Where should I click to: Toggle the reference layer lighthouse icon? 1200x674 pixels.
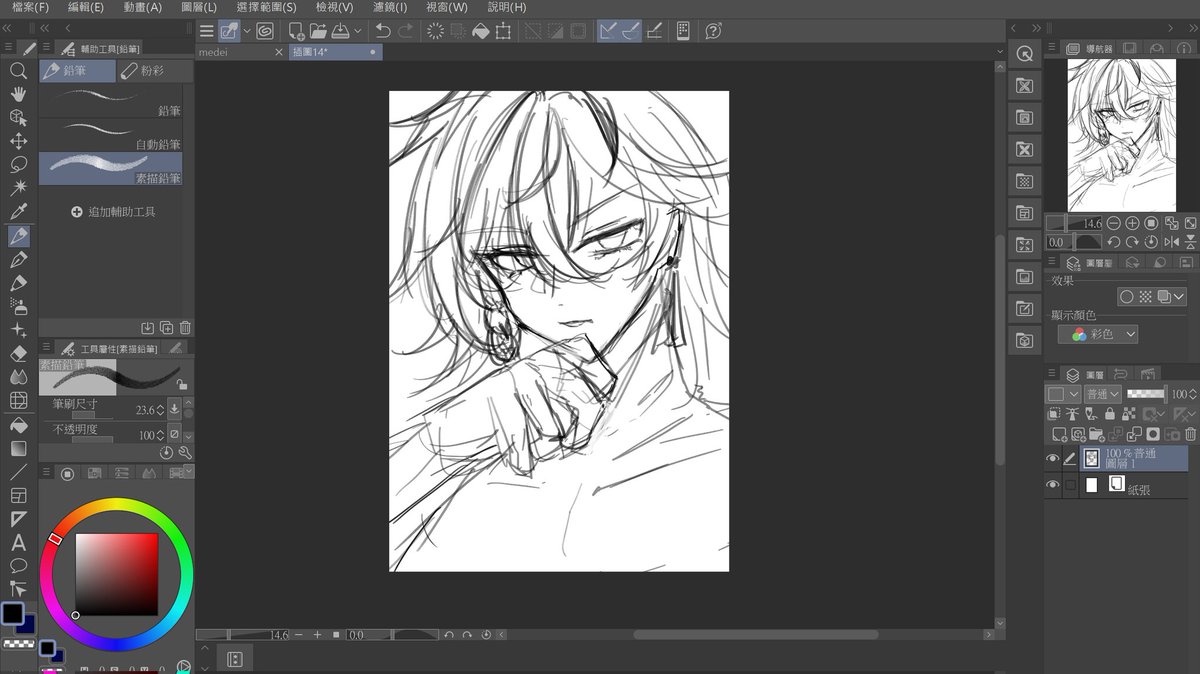tap(1074, 414)
